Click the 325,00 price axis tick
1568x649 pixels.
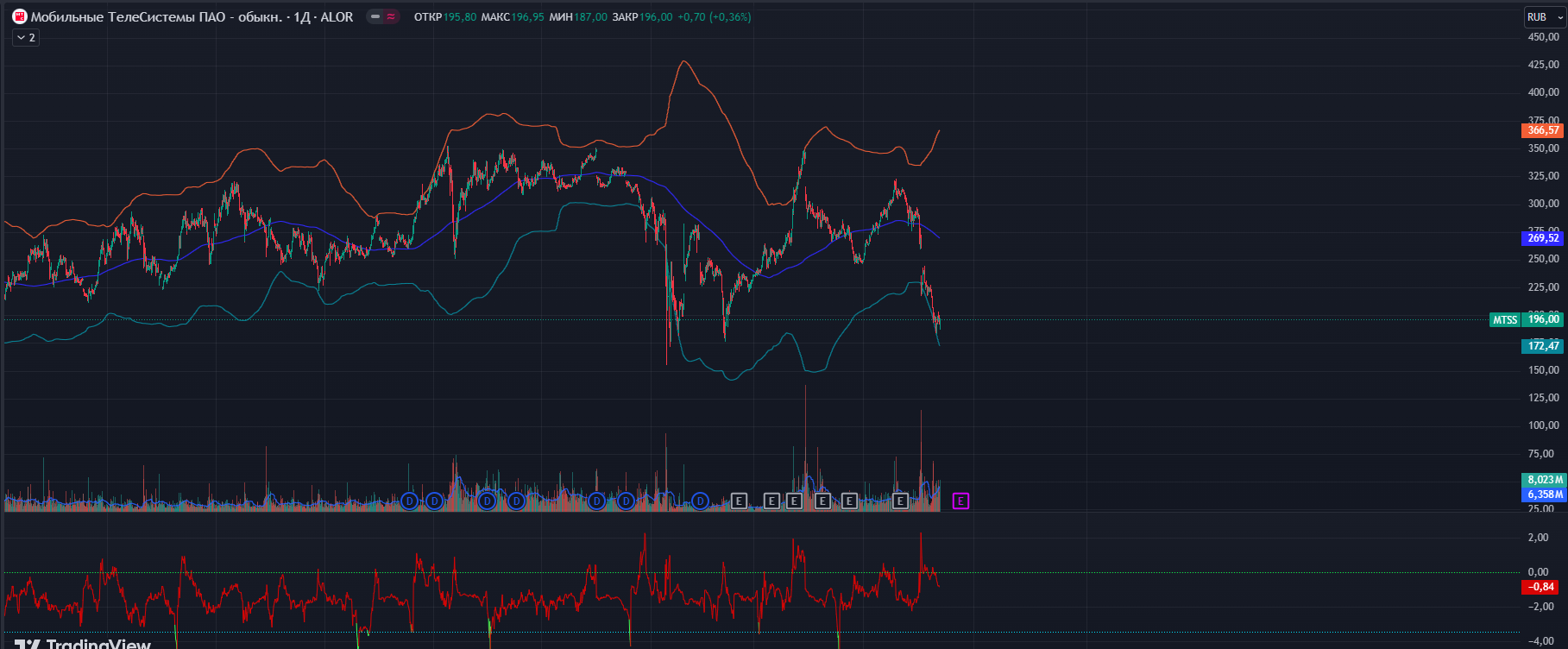(1544, 176)
